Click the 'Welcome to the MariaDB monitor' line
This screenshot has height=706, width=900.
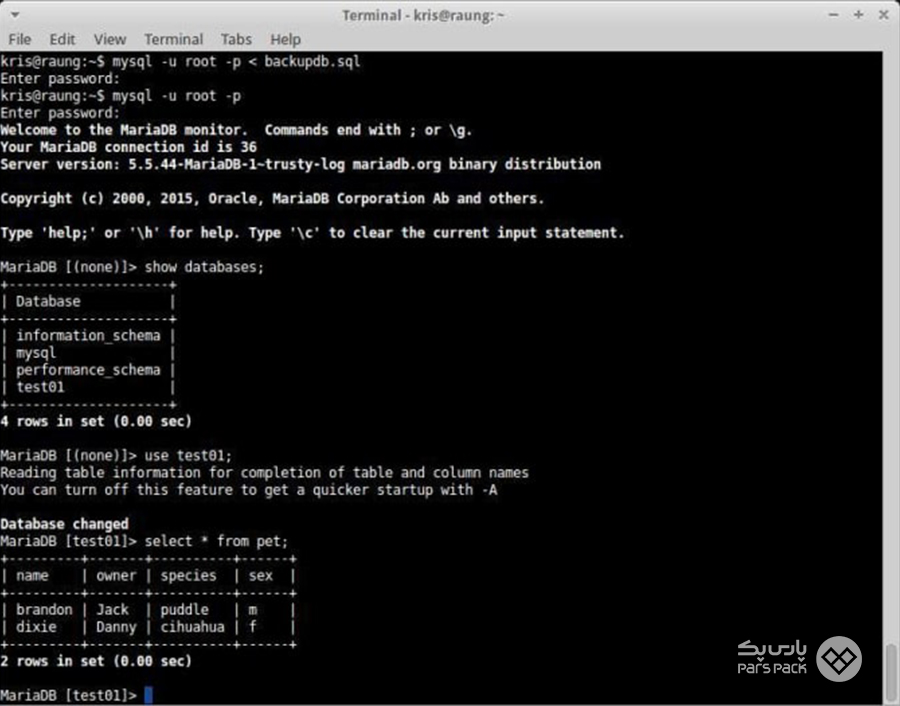click(x=236, y=130)
